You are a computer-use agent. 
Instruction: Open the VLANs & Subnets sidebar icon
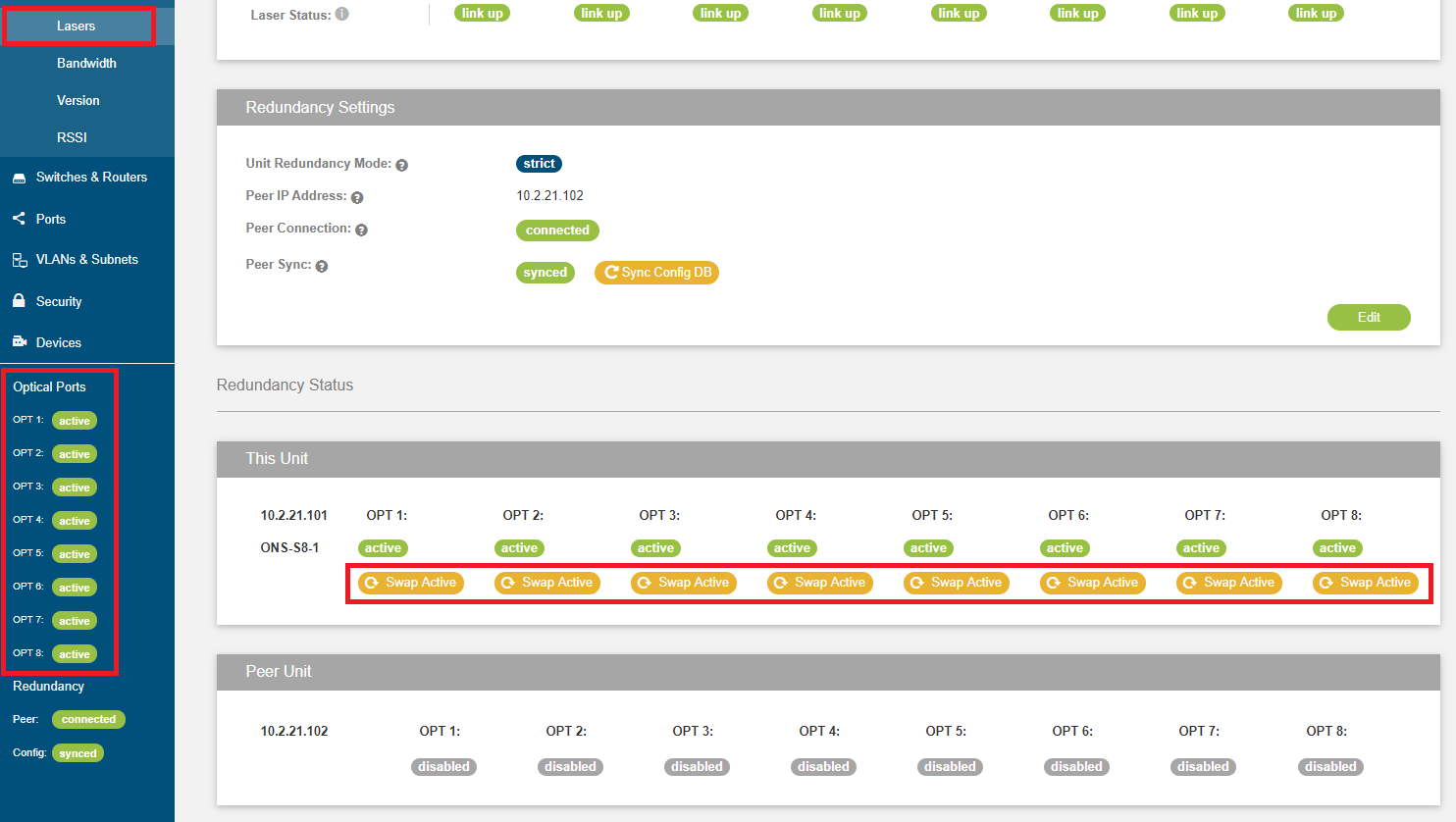(x=22, y=259)
